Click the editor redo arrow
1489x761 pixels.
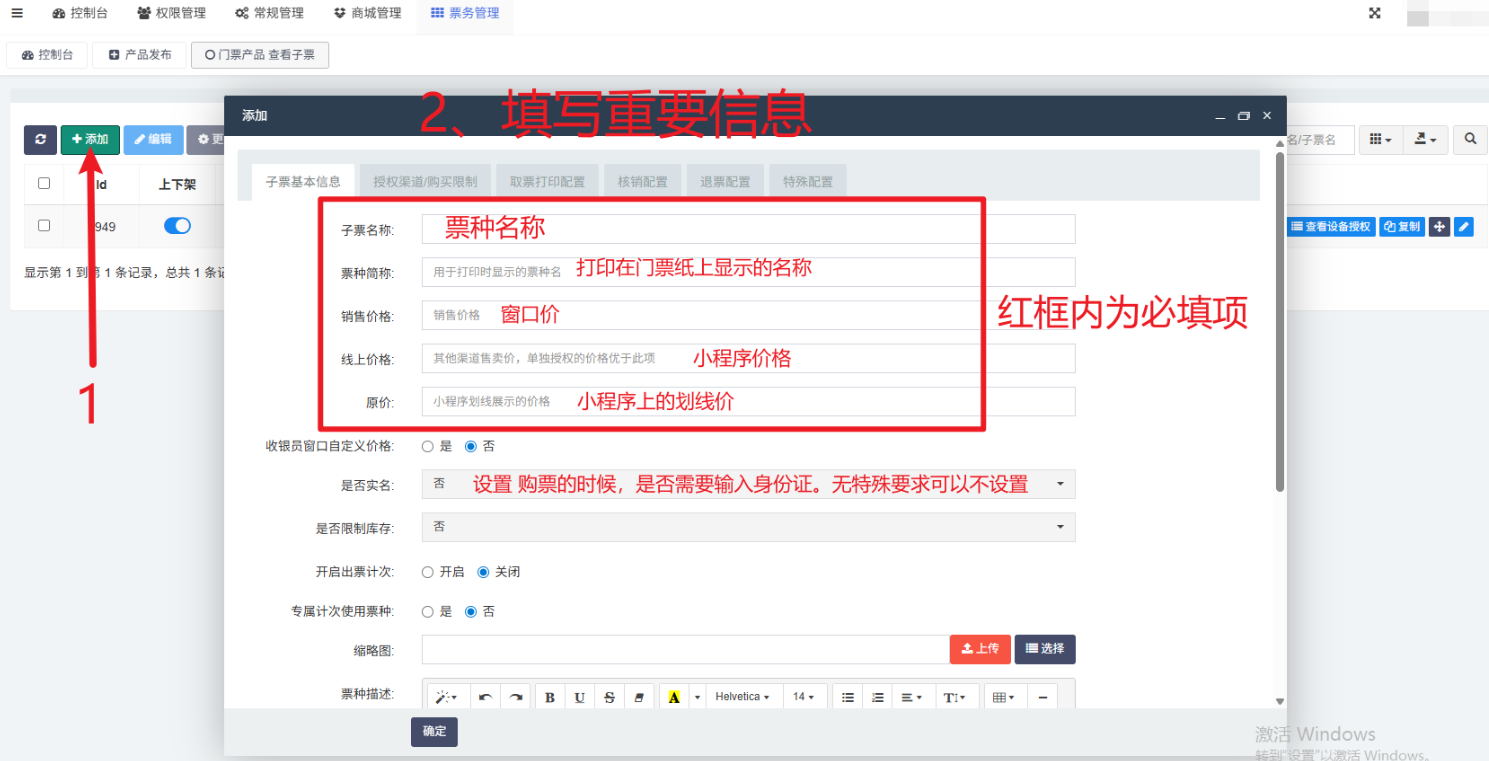515,697
